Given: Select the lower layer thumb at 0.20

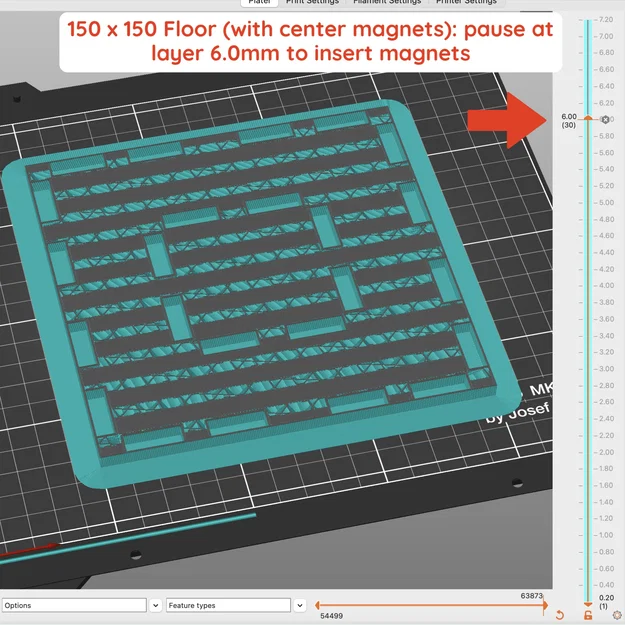Looking at the screenshot, I should (x=588, y=604).
